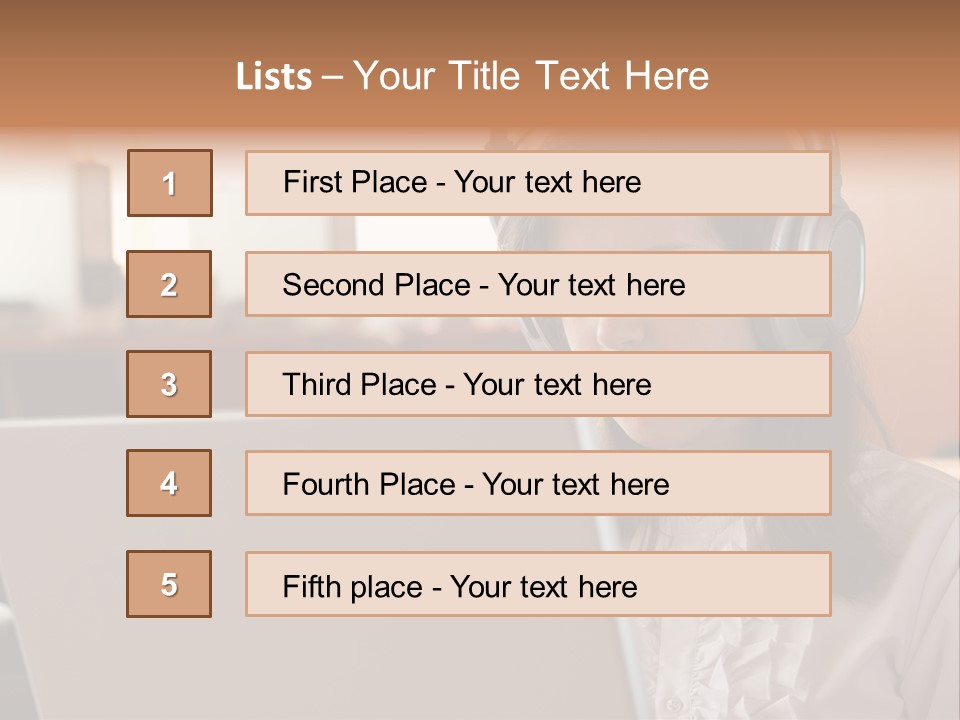Click the words 'Your text here' in first row
Image resolution: width=960 pixels, height=720 pixels.
click(x=547, y=182)
